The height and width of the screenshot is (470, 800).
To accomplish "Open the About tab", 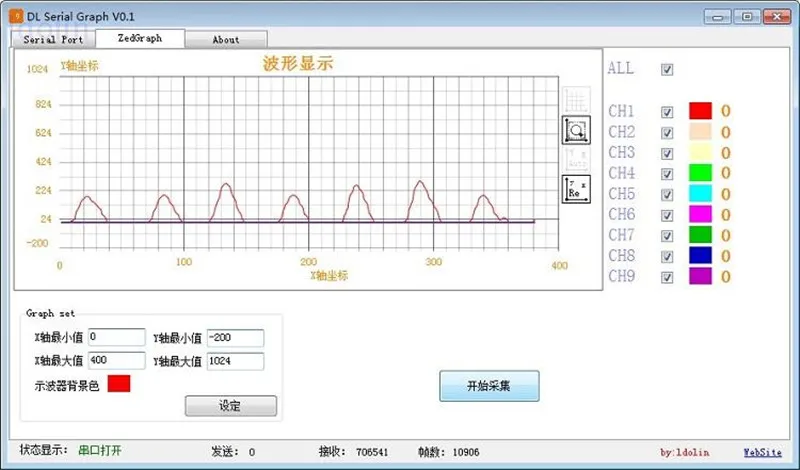I will (226, 39).
